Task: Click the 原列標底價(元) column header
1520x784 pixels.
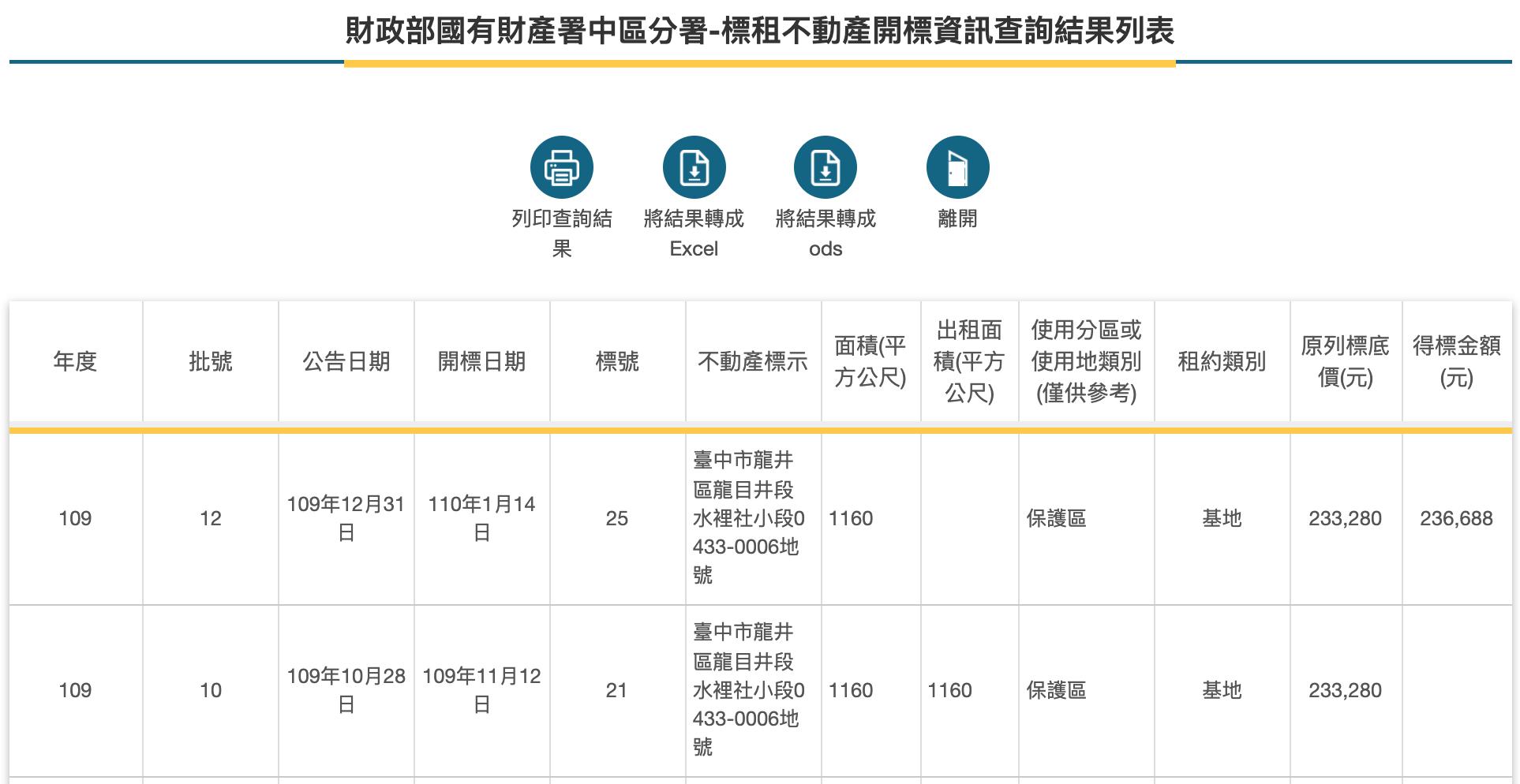Action: (x=1346, y=361)
